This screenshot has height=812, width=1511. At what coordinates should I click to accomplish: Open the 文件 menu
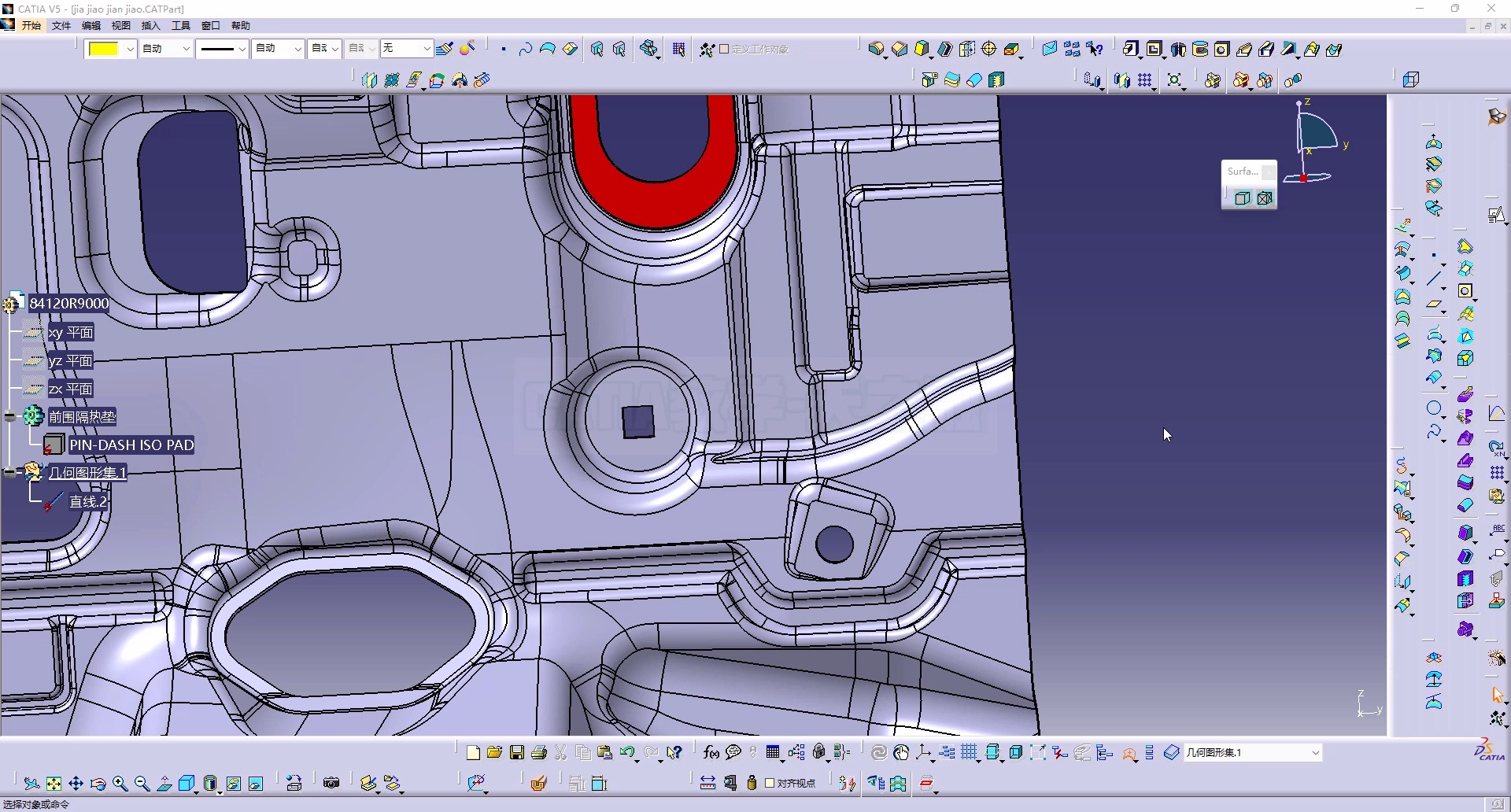61,26
